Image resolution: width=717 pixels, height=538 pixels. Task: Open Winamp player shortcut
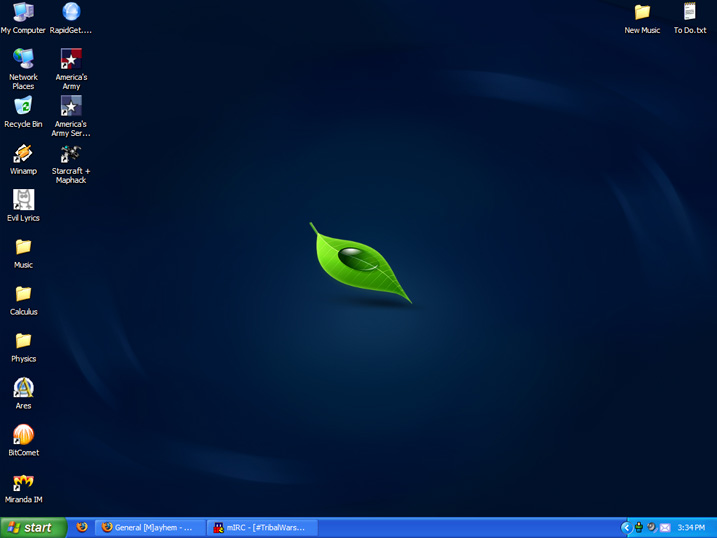click(x=23, y=159)
